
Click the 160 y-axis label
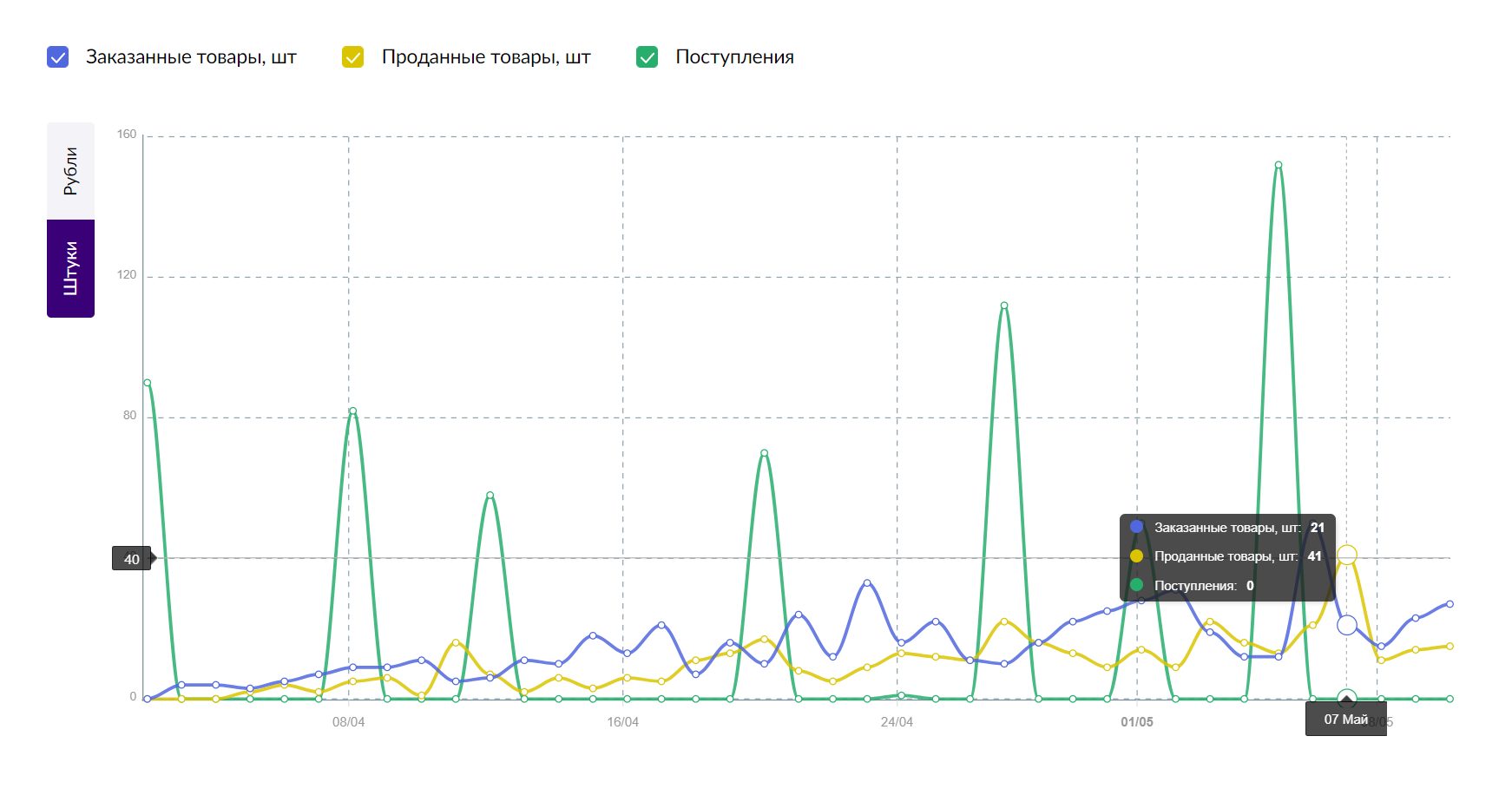click(x=127, y=135)
